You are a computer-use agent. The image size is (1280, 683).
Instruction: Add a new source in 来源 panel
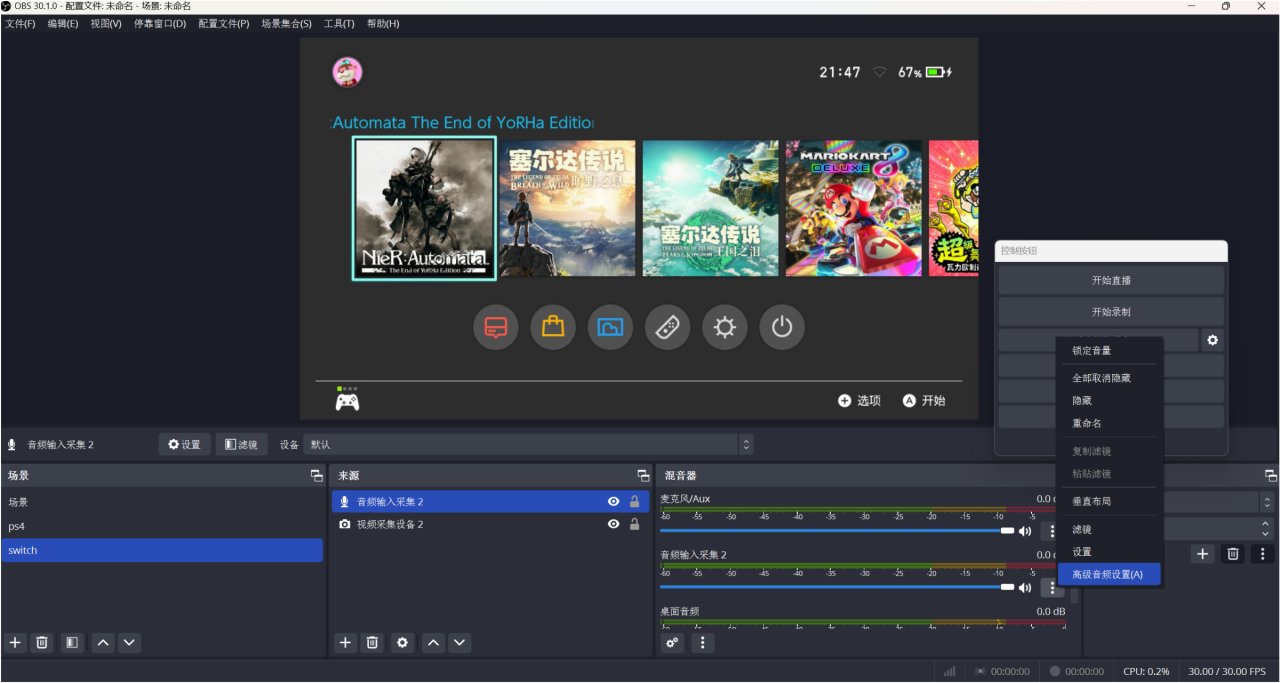345,643
